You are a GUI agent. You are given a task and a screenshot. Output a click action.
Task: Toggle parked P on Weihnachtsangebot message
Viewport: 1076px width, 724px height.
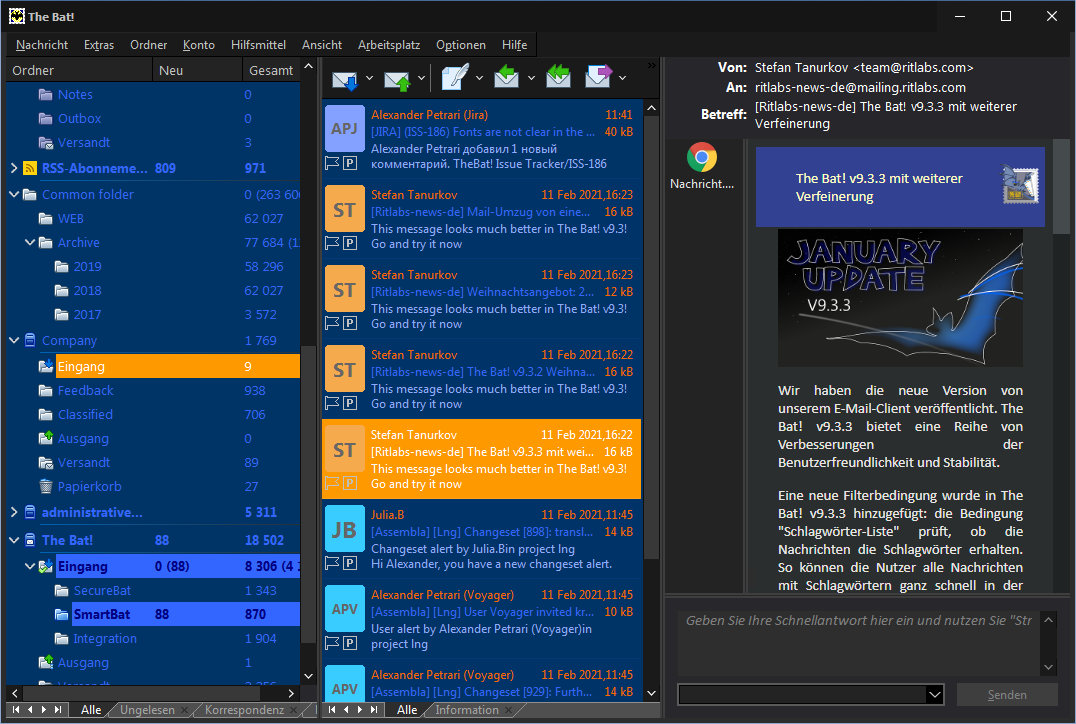coord(350,323)
